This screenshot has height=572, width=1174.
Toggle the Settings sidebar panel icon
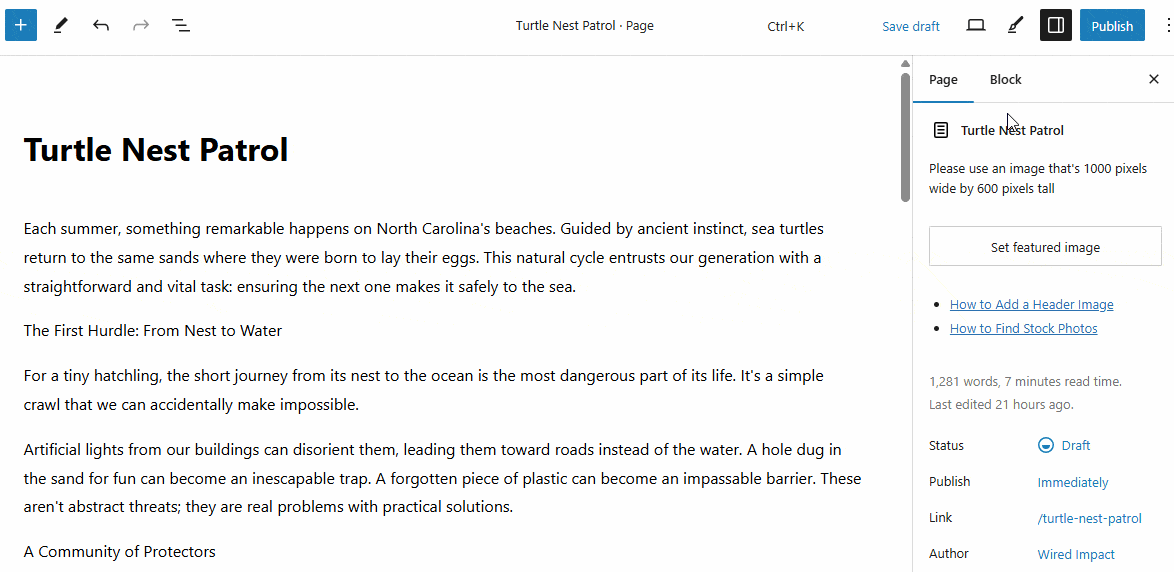1056,25
